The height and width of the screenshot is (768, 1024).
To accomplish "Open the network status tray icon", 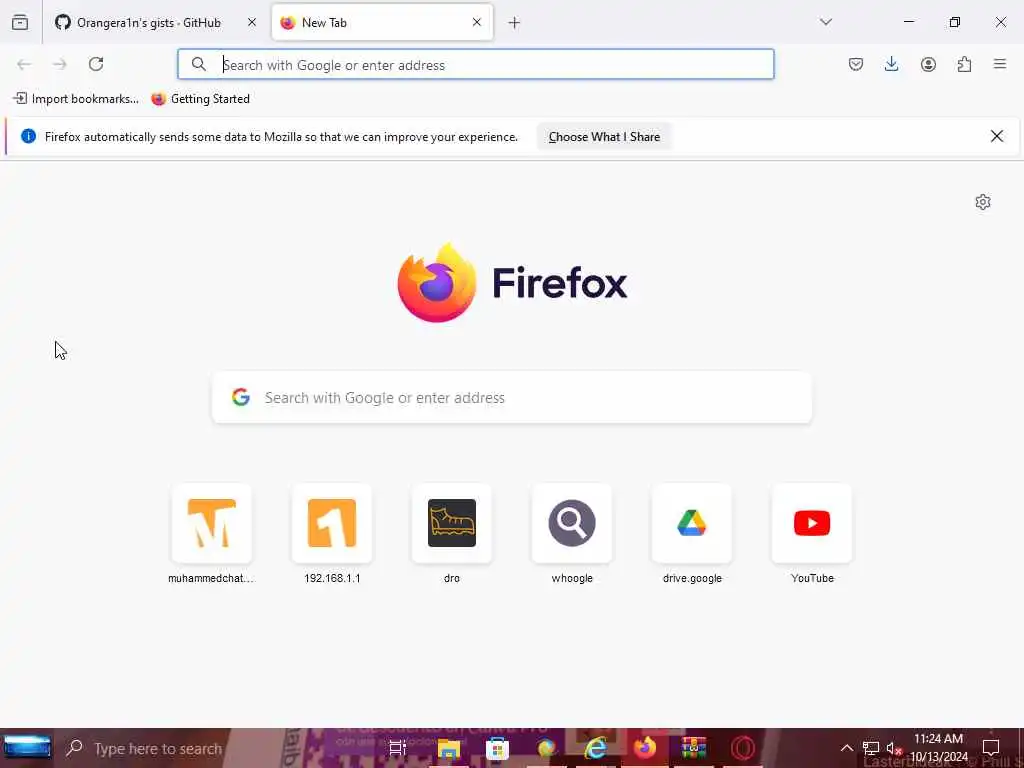I will pos(871,748).
